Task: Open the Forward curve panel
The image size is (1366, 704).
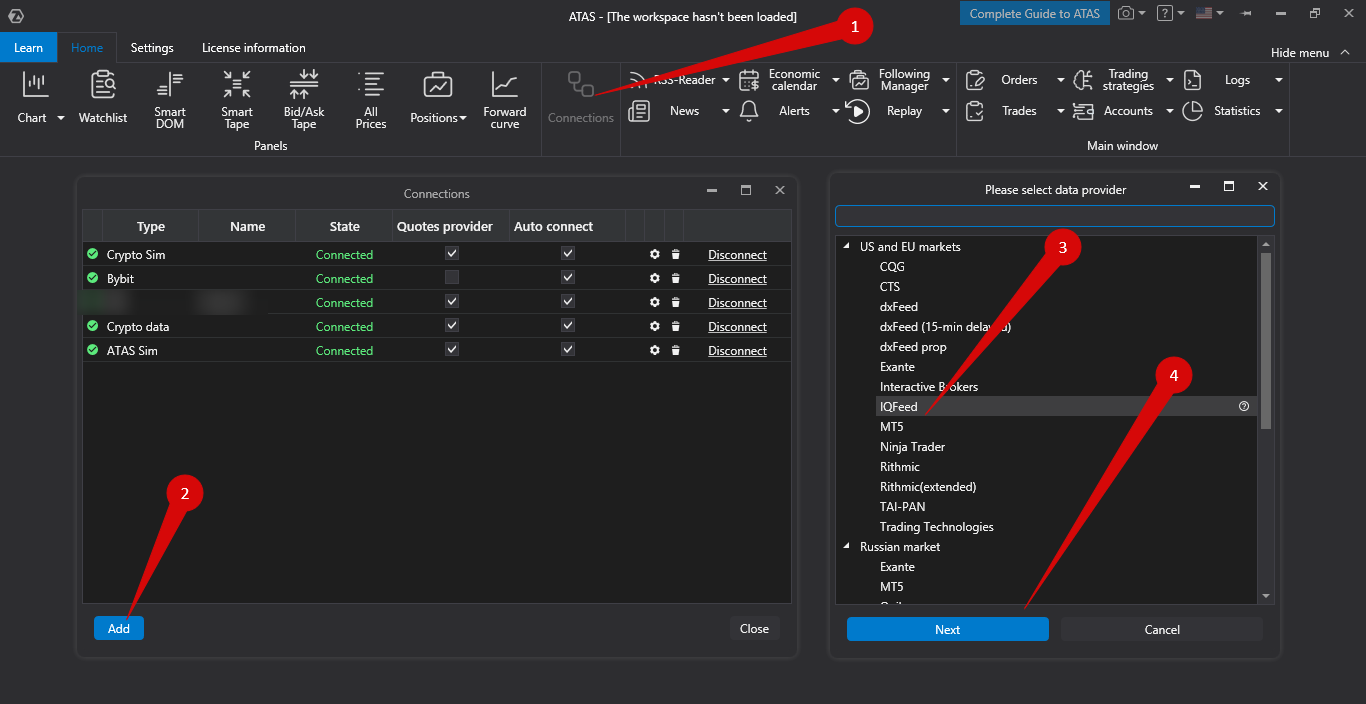Action: click(x=505, y=100)
